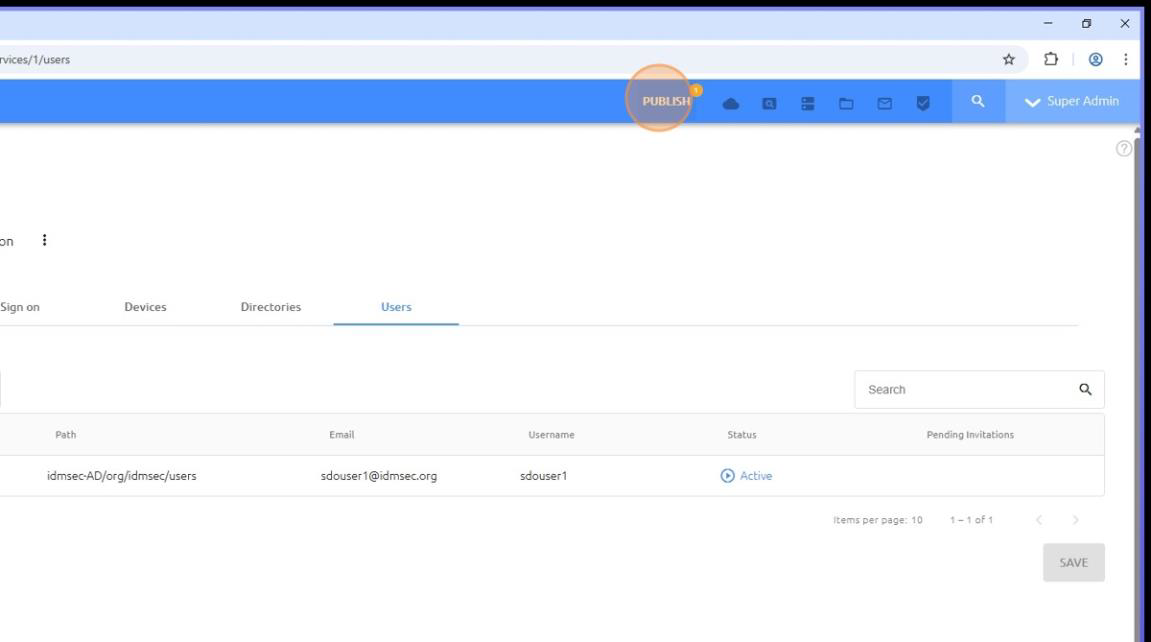Click the Active status icon for sdouser1
Image resolution: width=1151 pixels, height=642 pixels.
[x=727, y=475]
